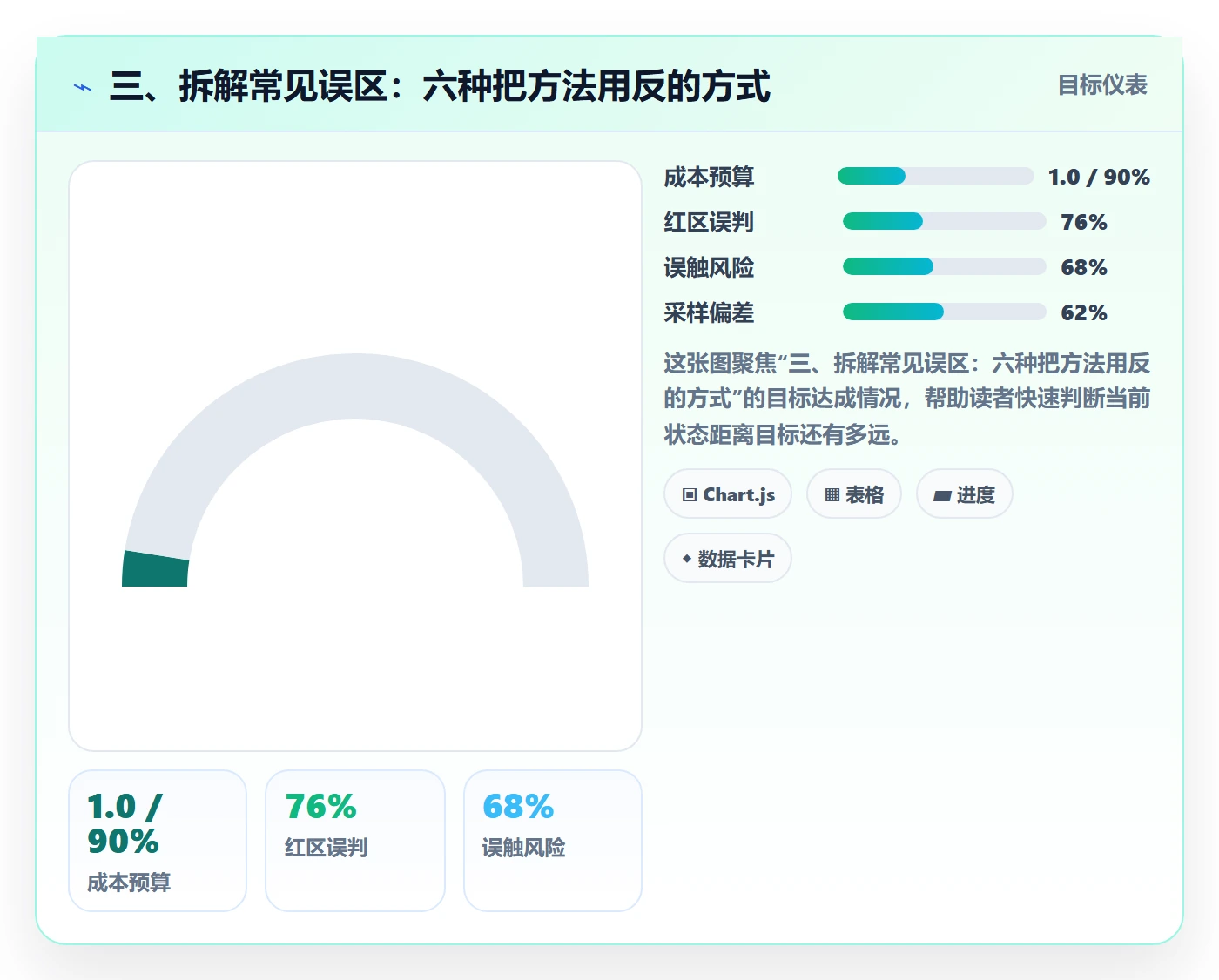Image resolution: width=1219 pixels, height=980 pixels.
Task: Click the 采样偏差 progress bar
Action: pos(944,312)
